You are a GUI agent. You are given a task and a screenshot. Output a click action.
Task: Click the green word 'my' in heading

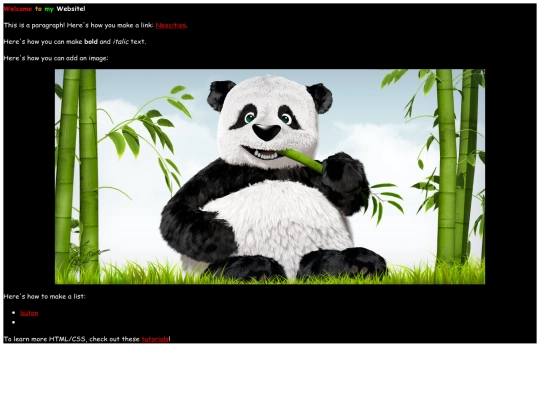[x=49, y=9]
